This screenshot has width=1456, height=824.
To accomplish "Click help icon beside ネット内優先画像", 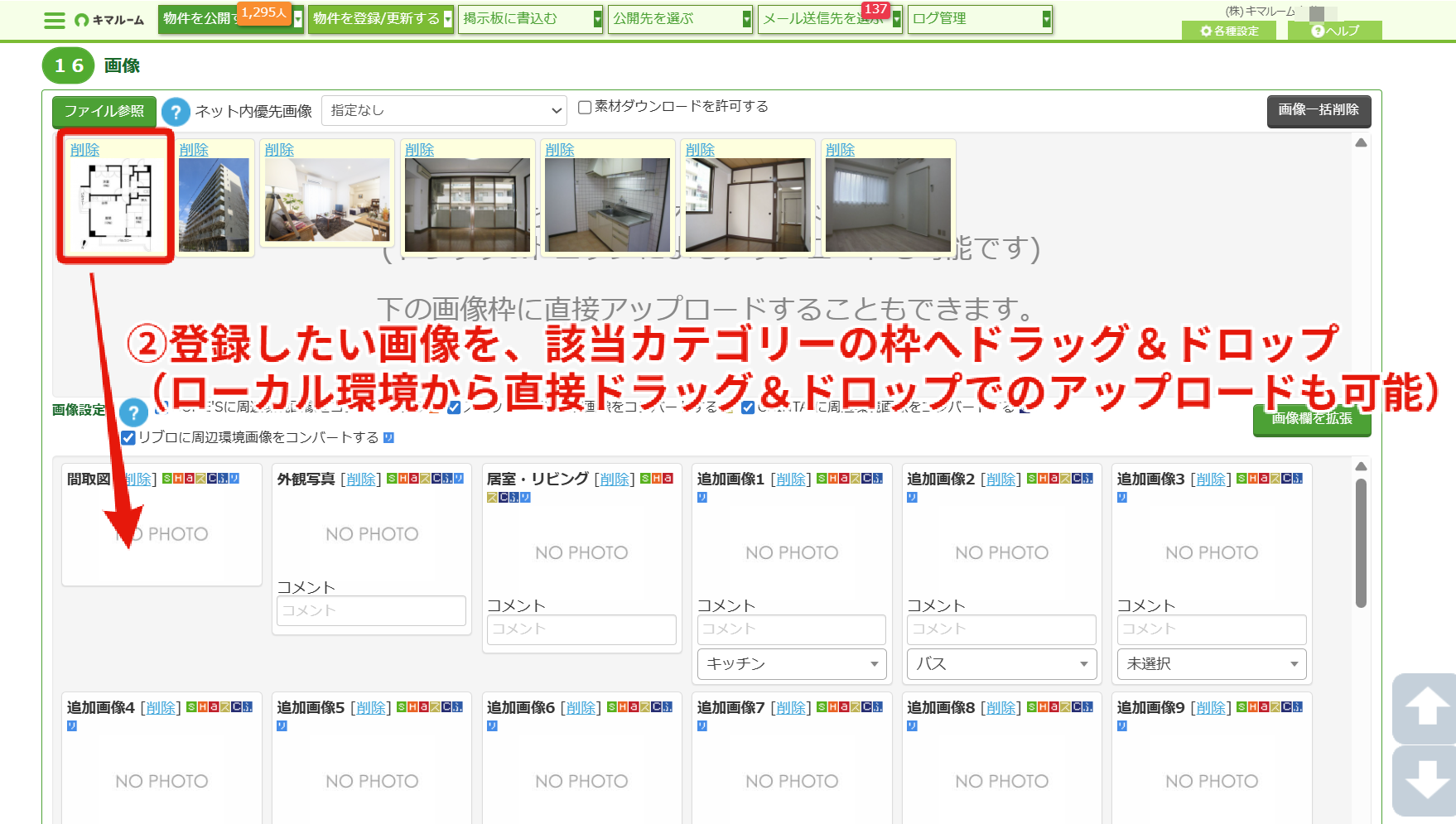I will 176,111.
